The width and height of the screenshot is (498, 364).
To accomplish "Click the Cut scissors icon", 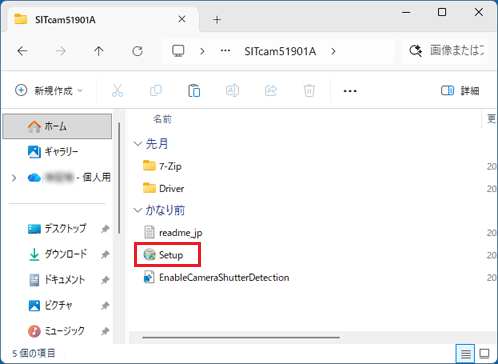I will coord(117,90).
